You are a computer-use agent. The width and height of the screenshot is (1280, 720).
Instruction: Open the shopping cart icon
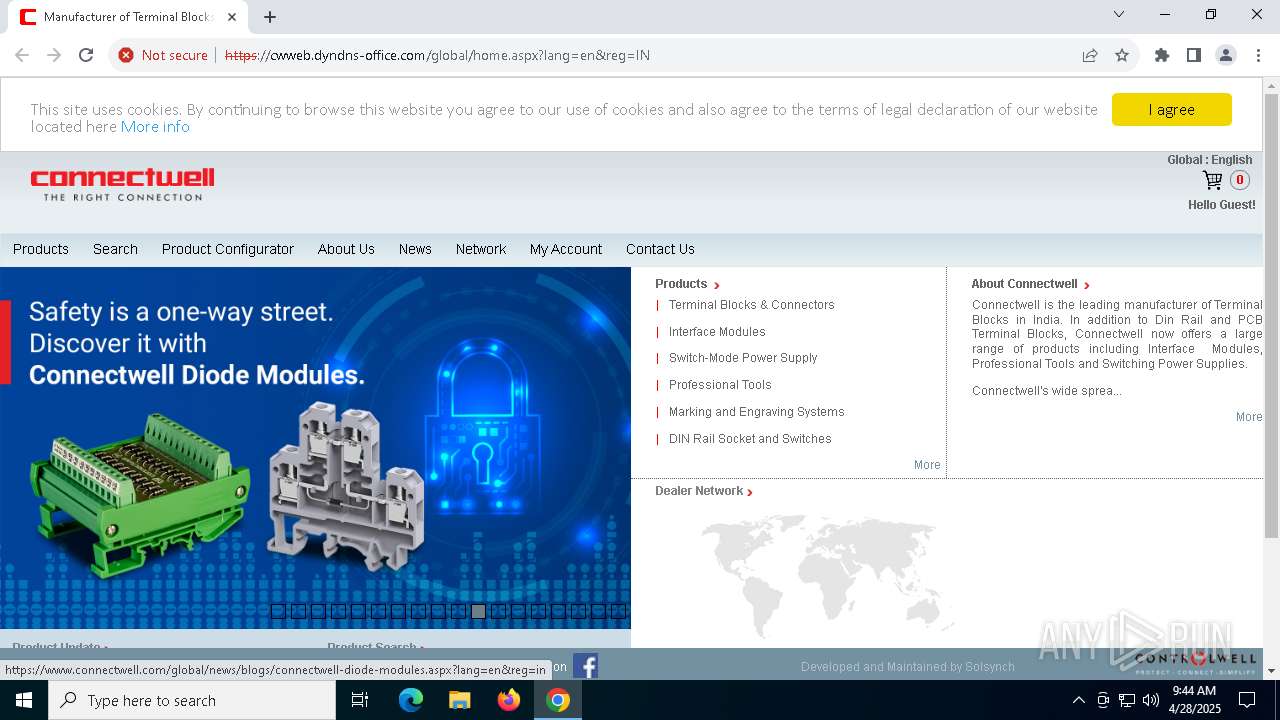[1212, 180]
